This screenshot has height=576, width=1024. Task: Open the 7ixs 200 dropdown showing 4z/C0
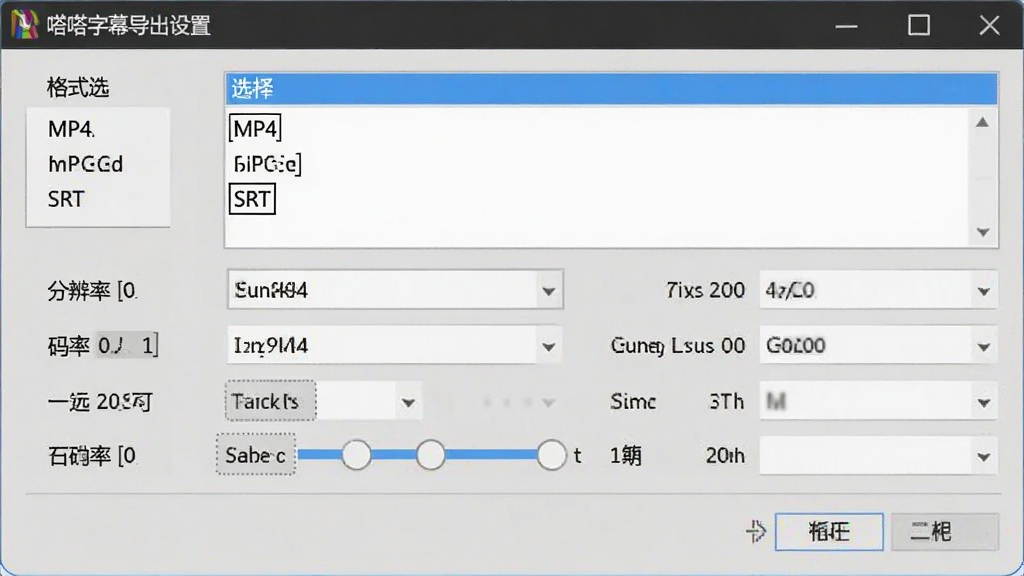pos(878,290)
